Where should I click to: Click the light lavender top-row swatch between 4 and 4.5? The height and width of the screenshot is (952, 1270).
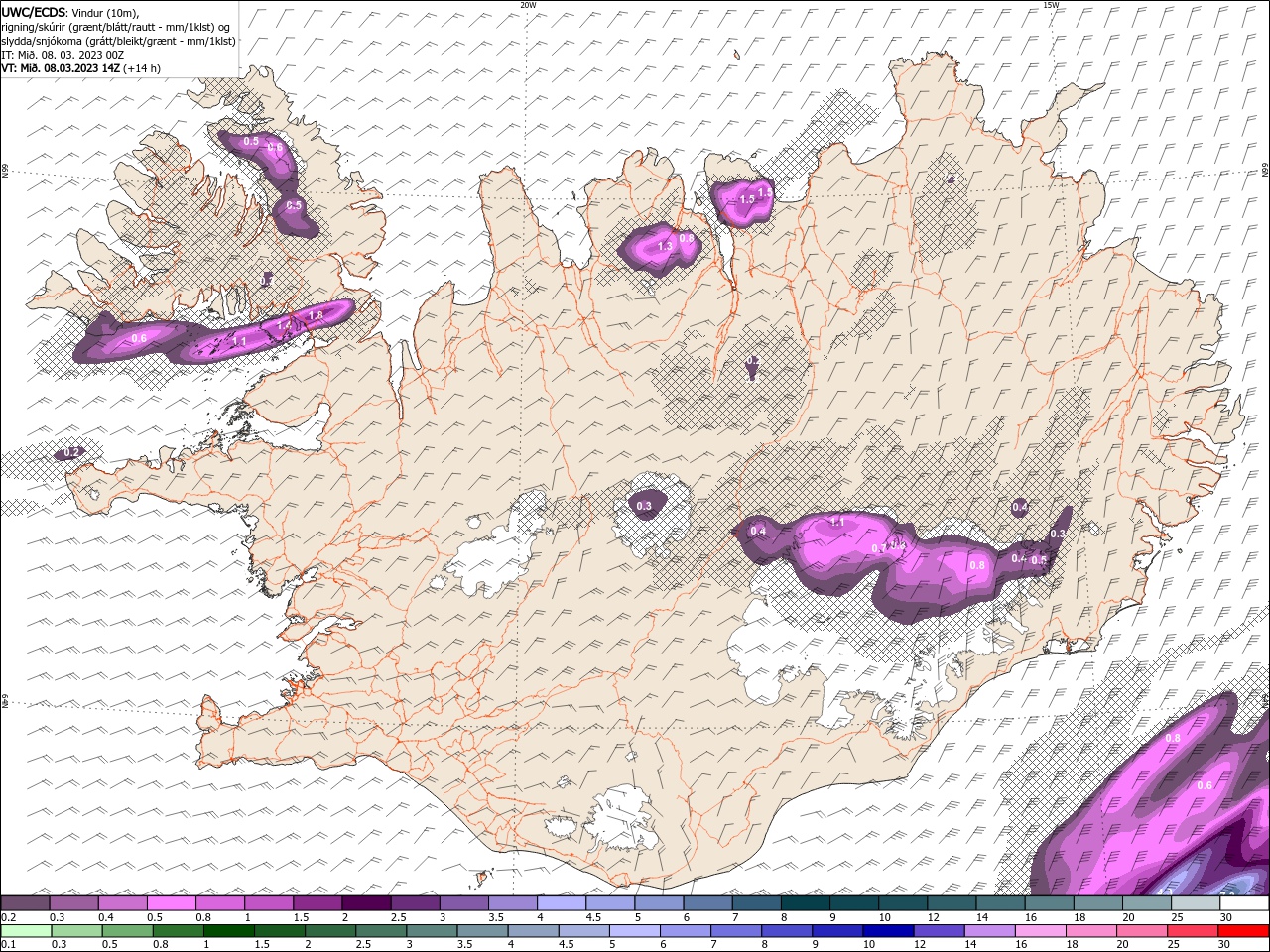562,903
